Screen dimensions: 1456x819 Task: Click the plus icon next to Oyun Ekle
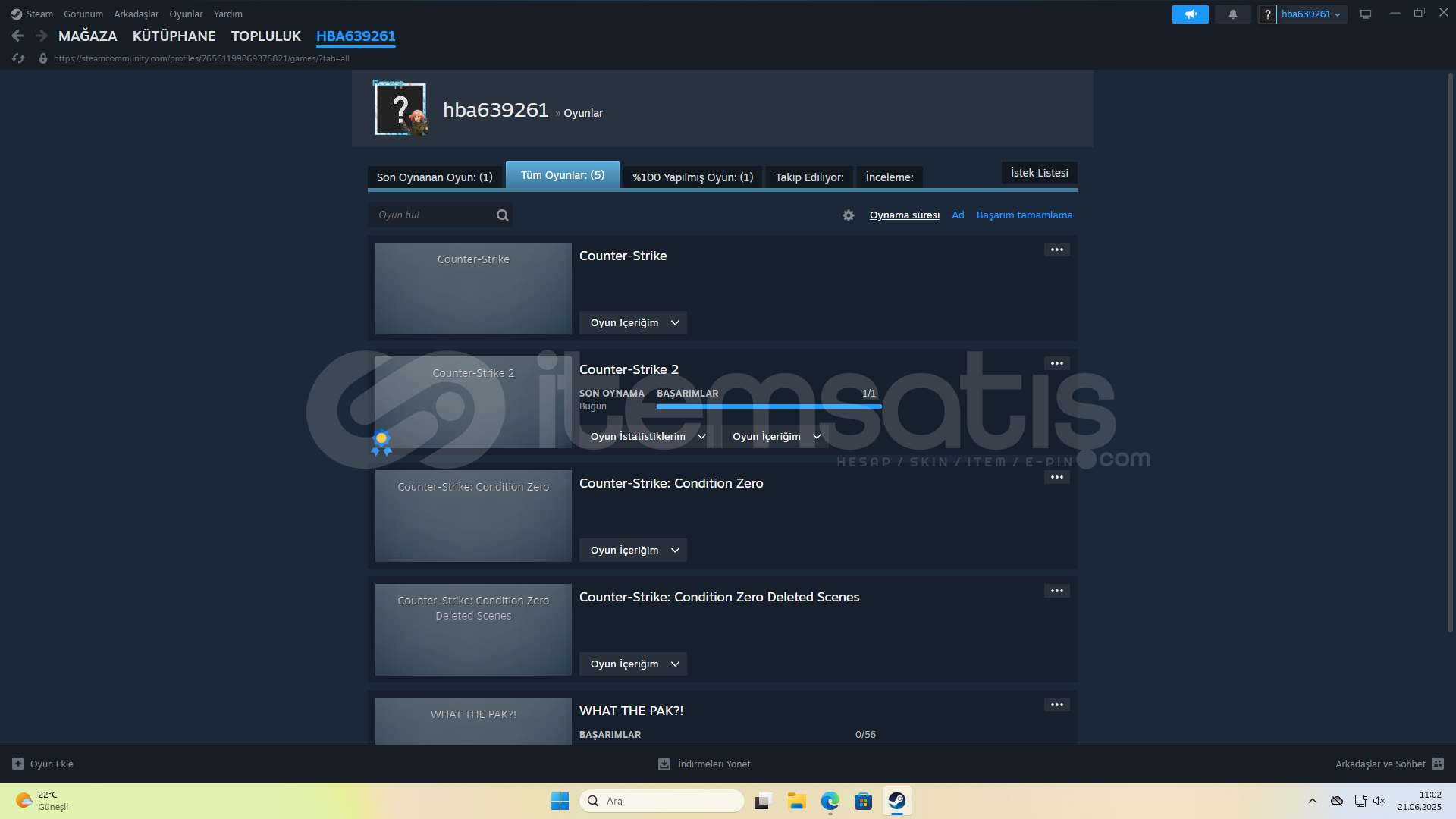pyautogui.click(x=18, y=764)
